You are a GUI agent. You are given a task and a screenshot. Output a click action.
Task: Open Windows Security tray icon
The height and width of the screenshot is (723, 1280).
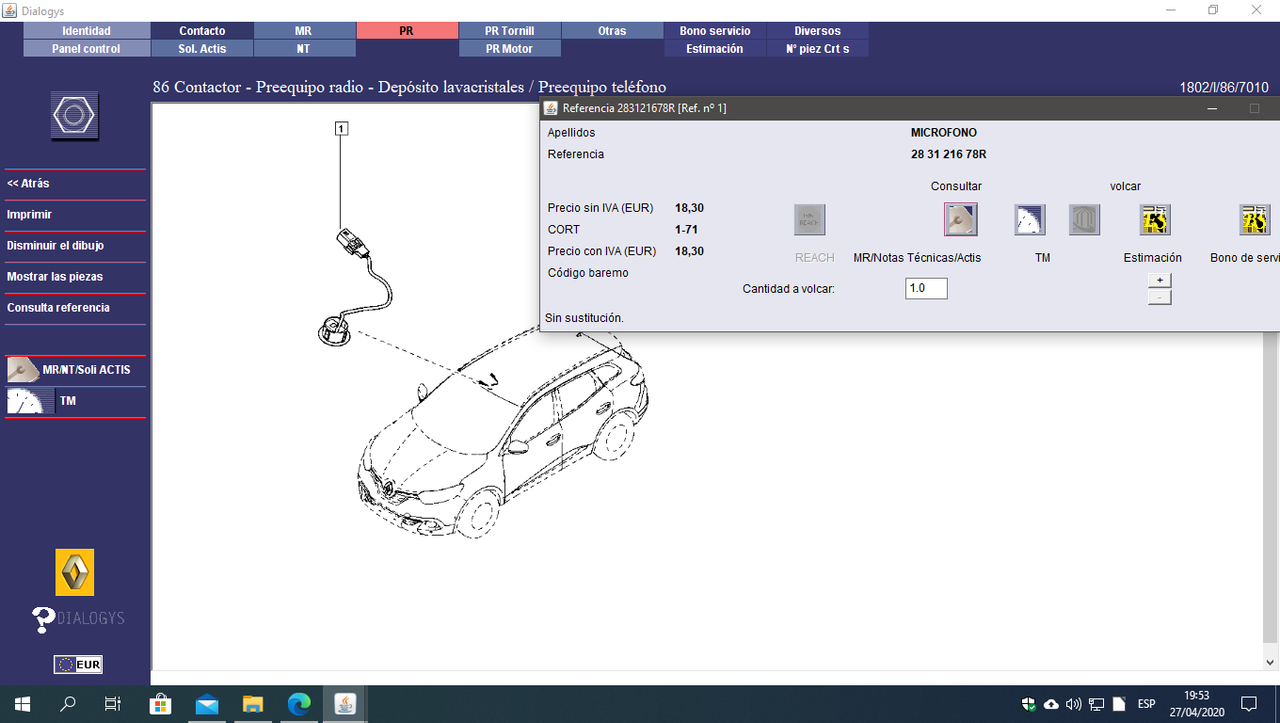pos(1029,704)
